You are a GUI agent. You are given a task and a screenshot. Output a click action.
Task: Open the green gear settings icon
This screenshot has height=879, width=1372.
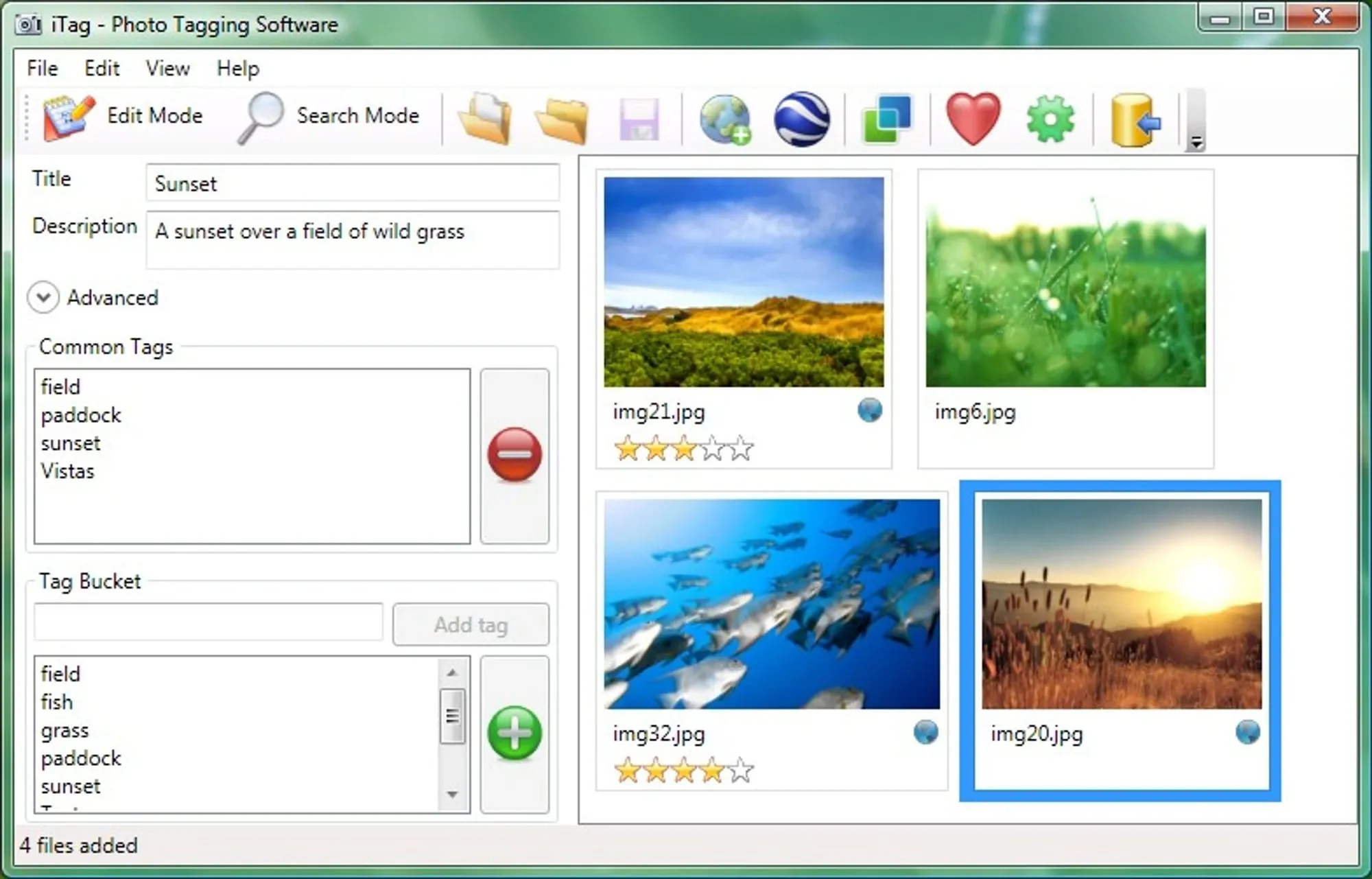coord(1050,119)
